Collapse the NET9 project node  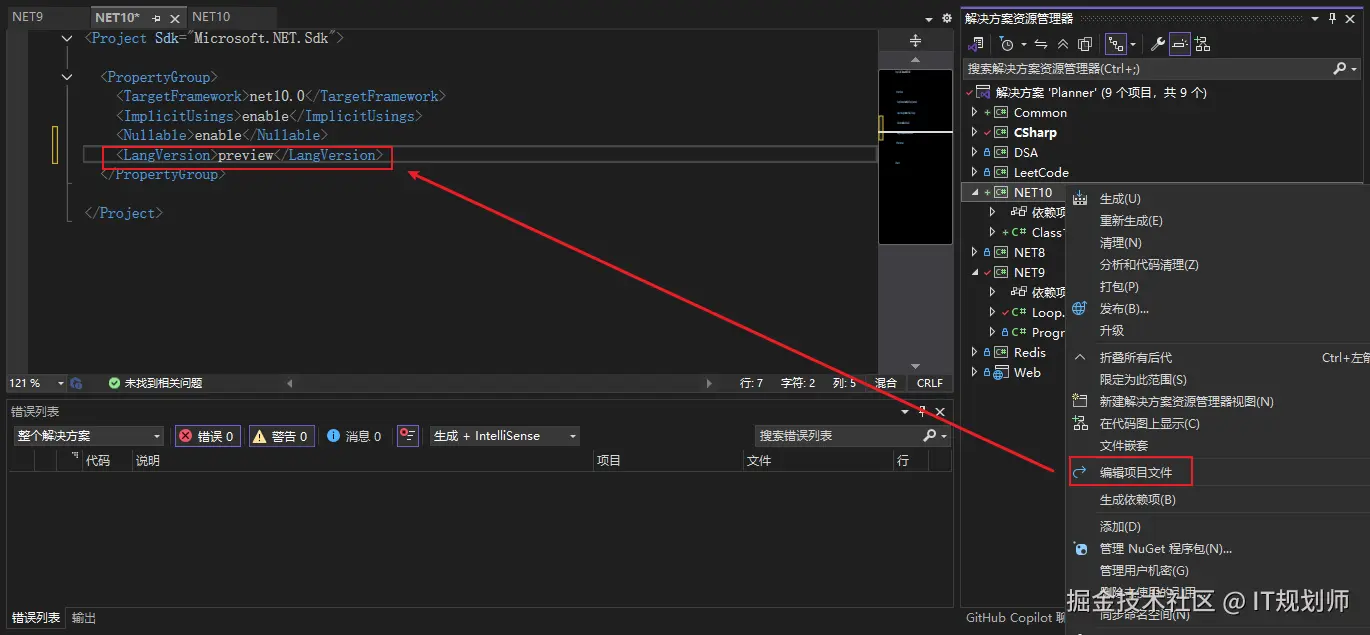coord(975,272)
